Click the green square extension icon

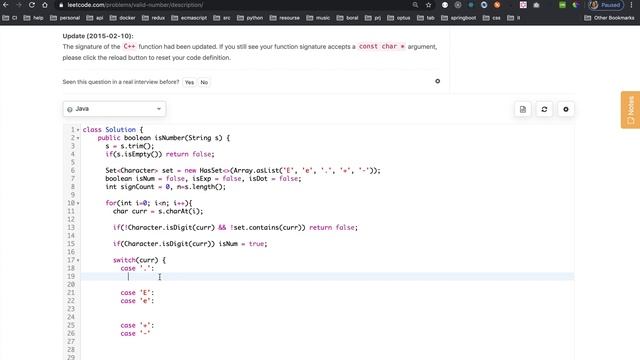tap(562, 5)
